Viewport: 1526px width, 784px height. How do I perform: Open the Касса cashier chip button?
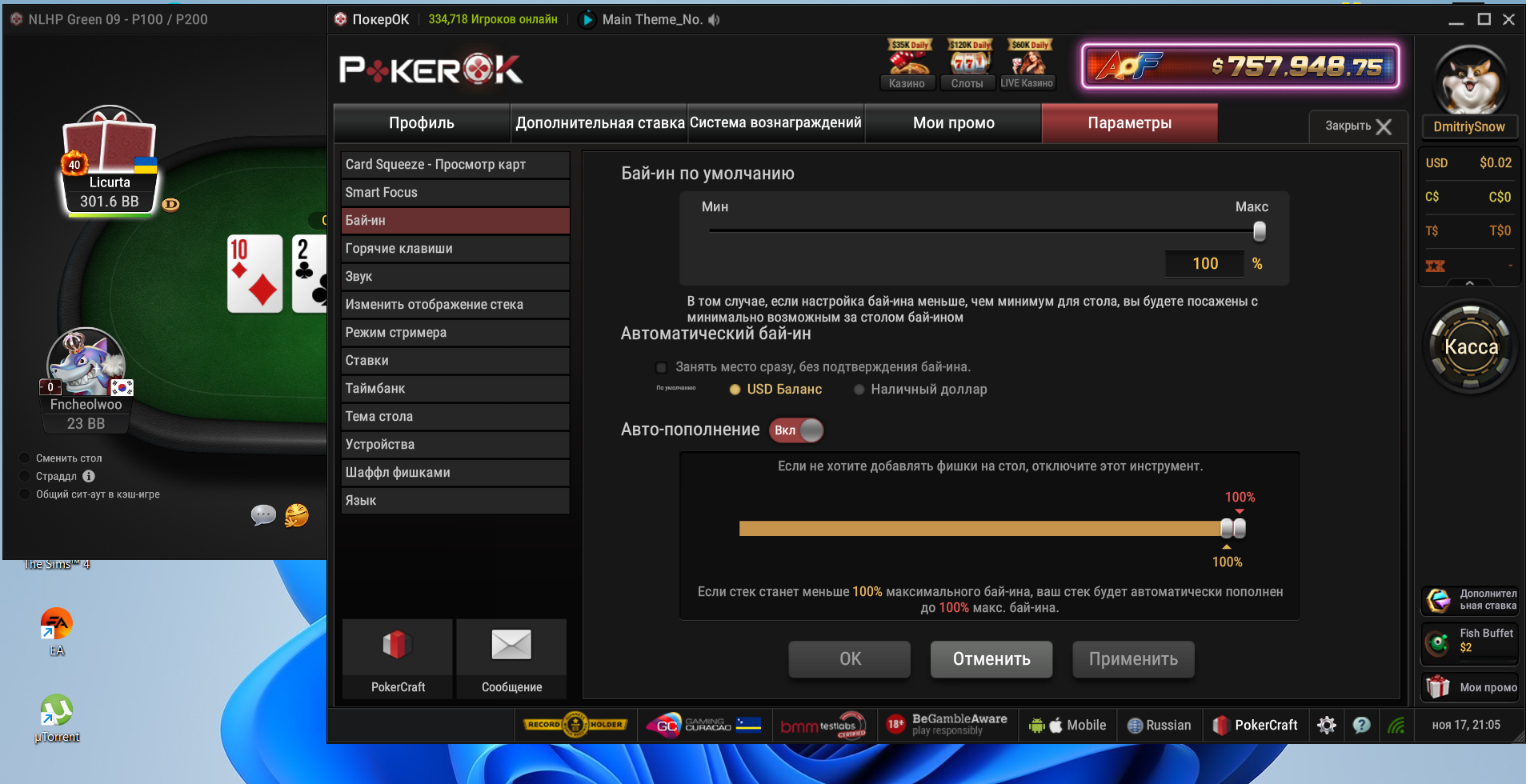coord(1471,346)
